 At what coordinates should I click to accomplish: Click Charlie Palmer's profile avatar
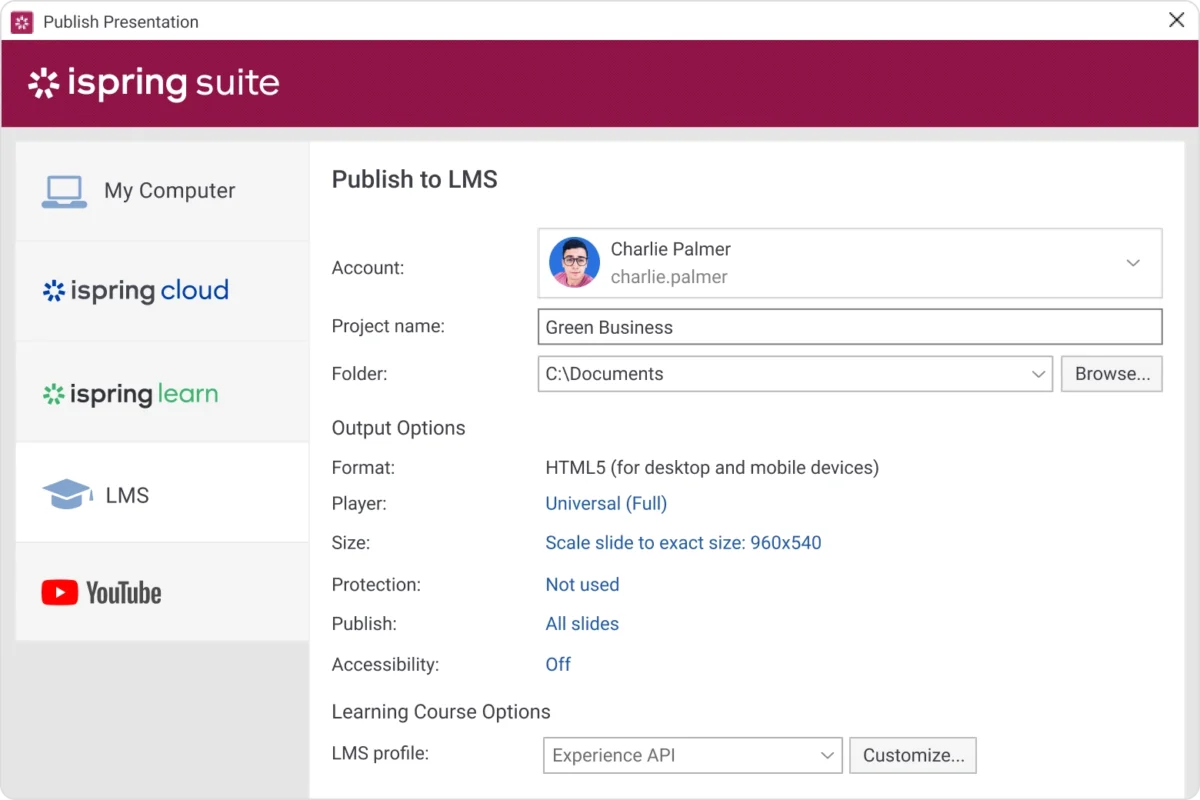[574, 263]
